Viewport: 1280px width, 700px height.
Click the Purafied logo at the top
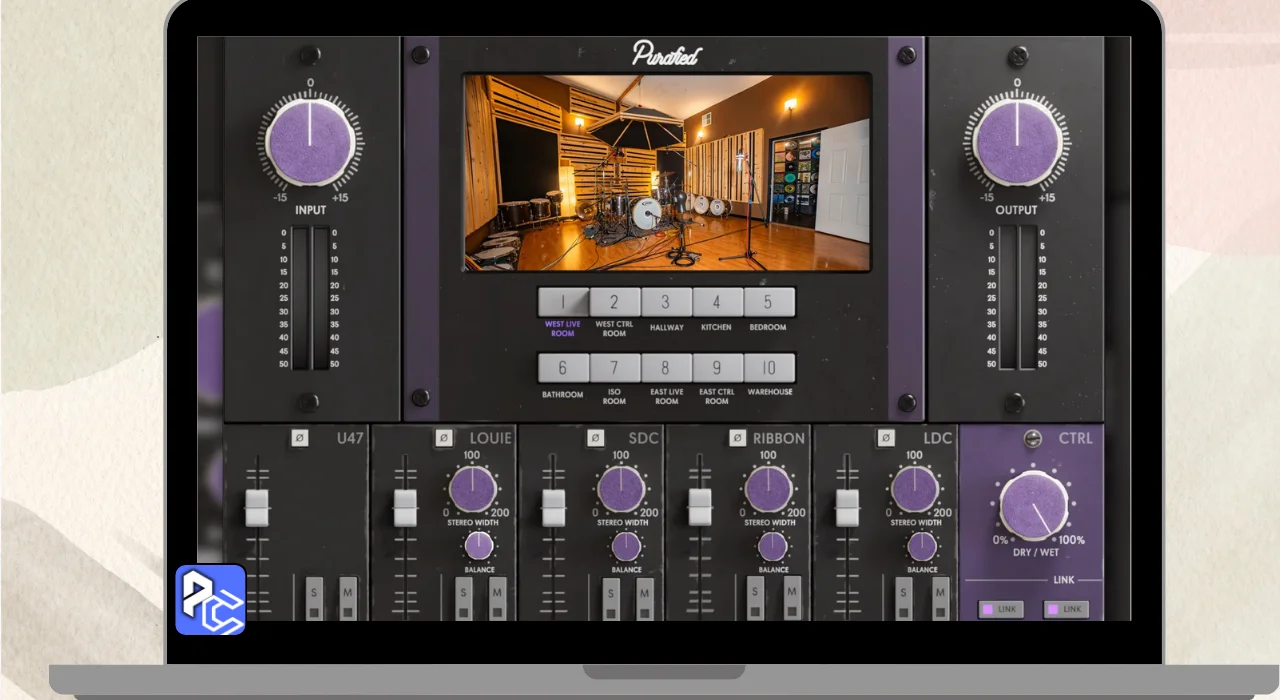click(665, 54)
